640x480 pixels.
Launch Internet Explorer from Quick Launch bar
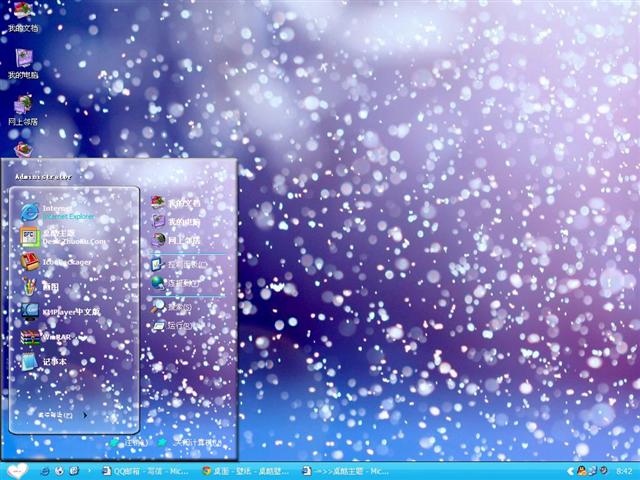click(45, 471)
